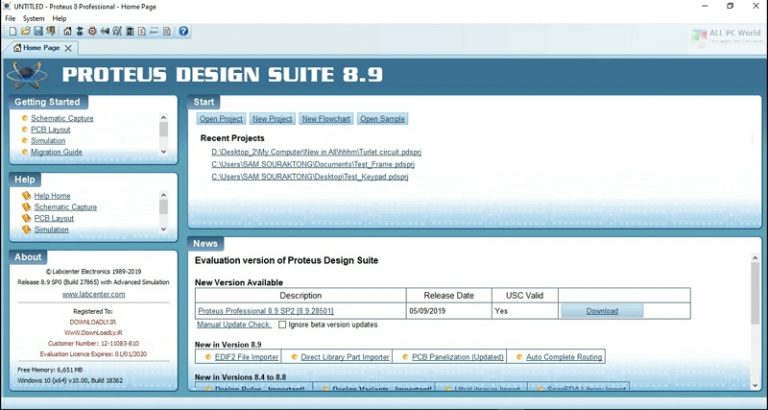Open the Project Notes toolbar icon
The image size is (768, 410).
(167, 31)
